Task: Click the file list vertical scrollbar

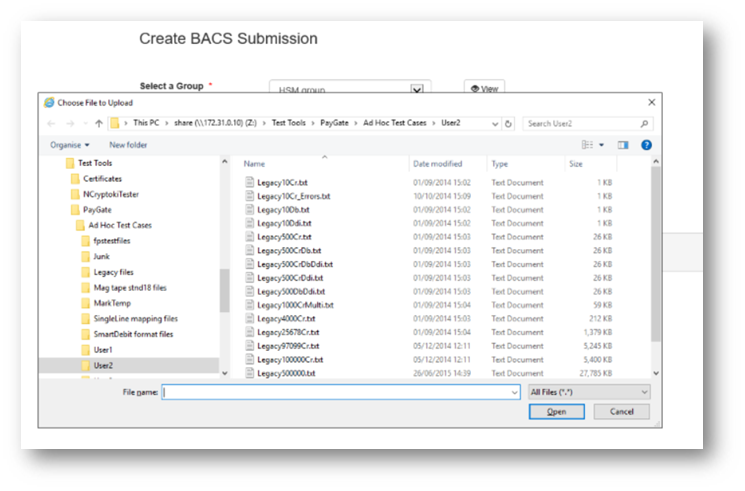Action: pyautogui.click(x=655, y=260)
